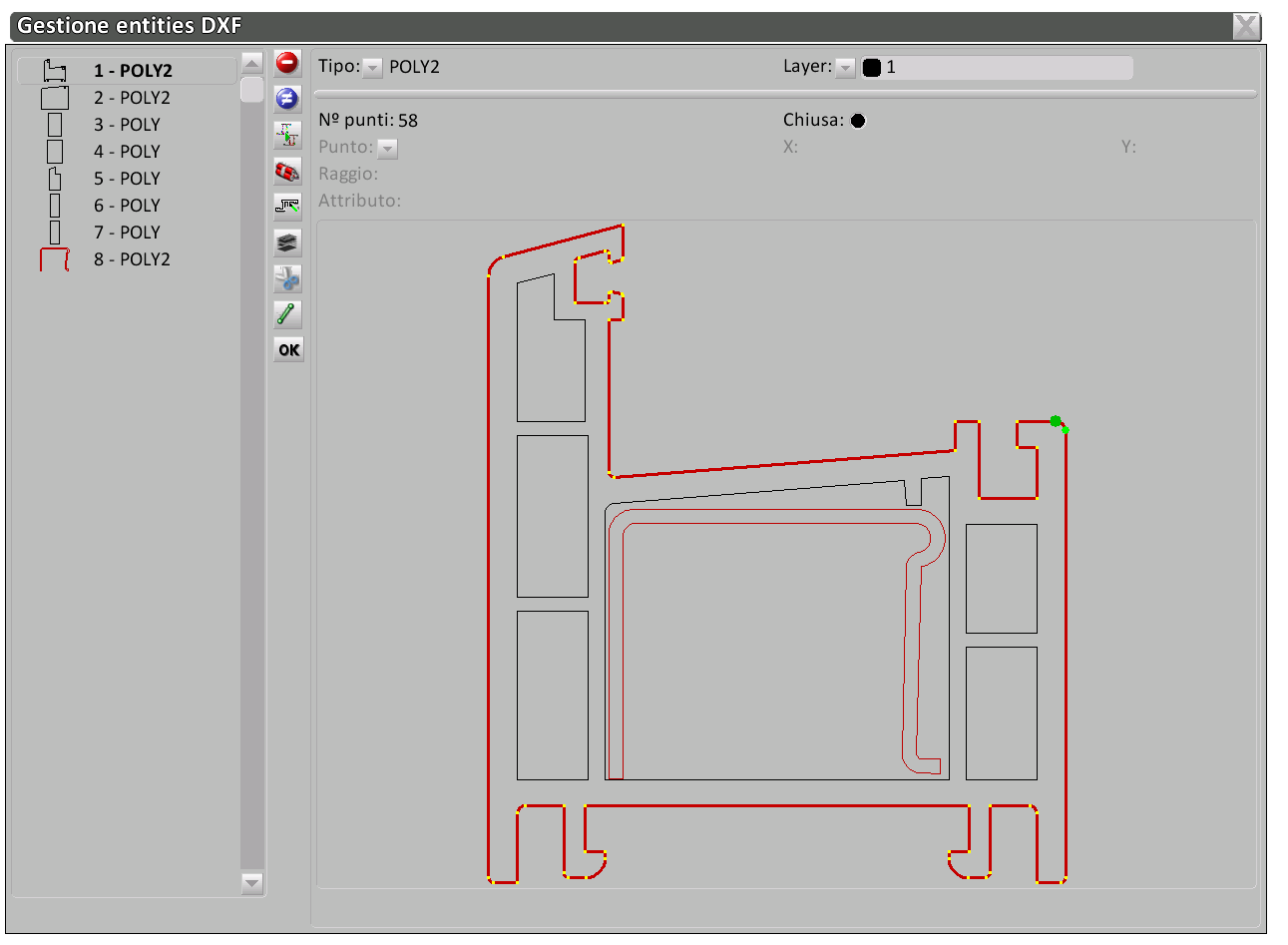Open the Tipo dropdown arrow
The width and height of the screenshot is (1288, 945).
373,68
